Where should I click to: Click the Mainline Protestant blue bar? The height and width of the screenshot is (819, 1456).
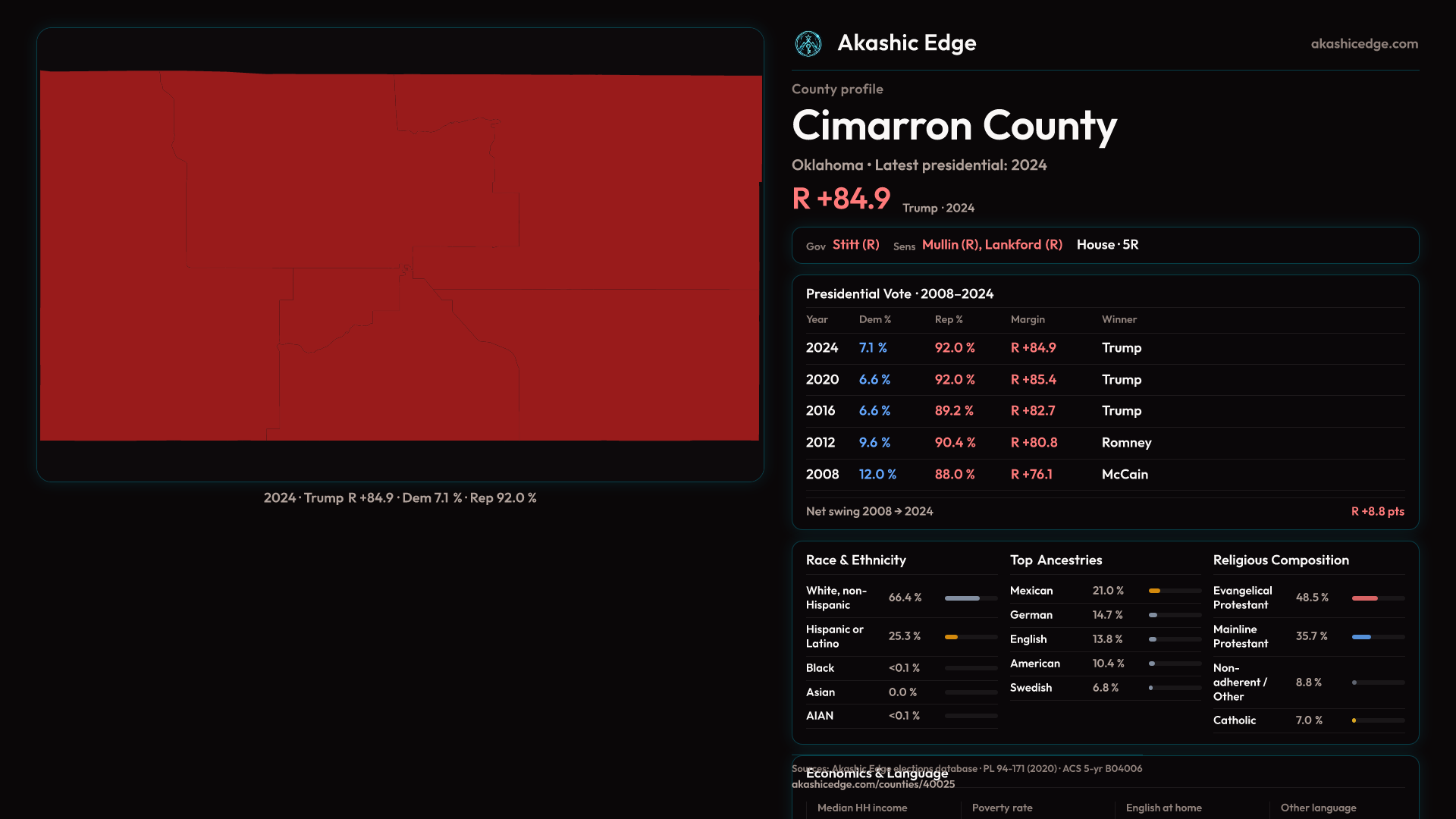(1361, 637)
